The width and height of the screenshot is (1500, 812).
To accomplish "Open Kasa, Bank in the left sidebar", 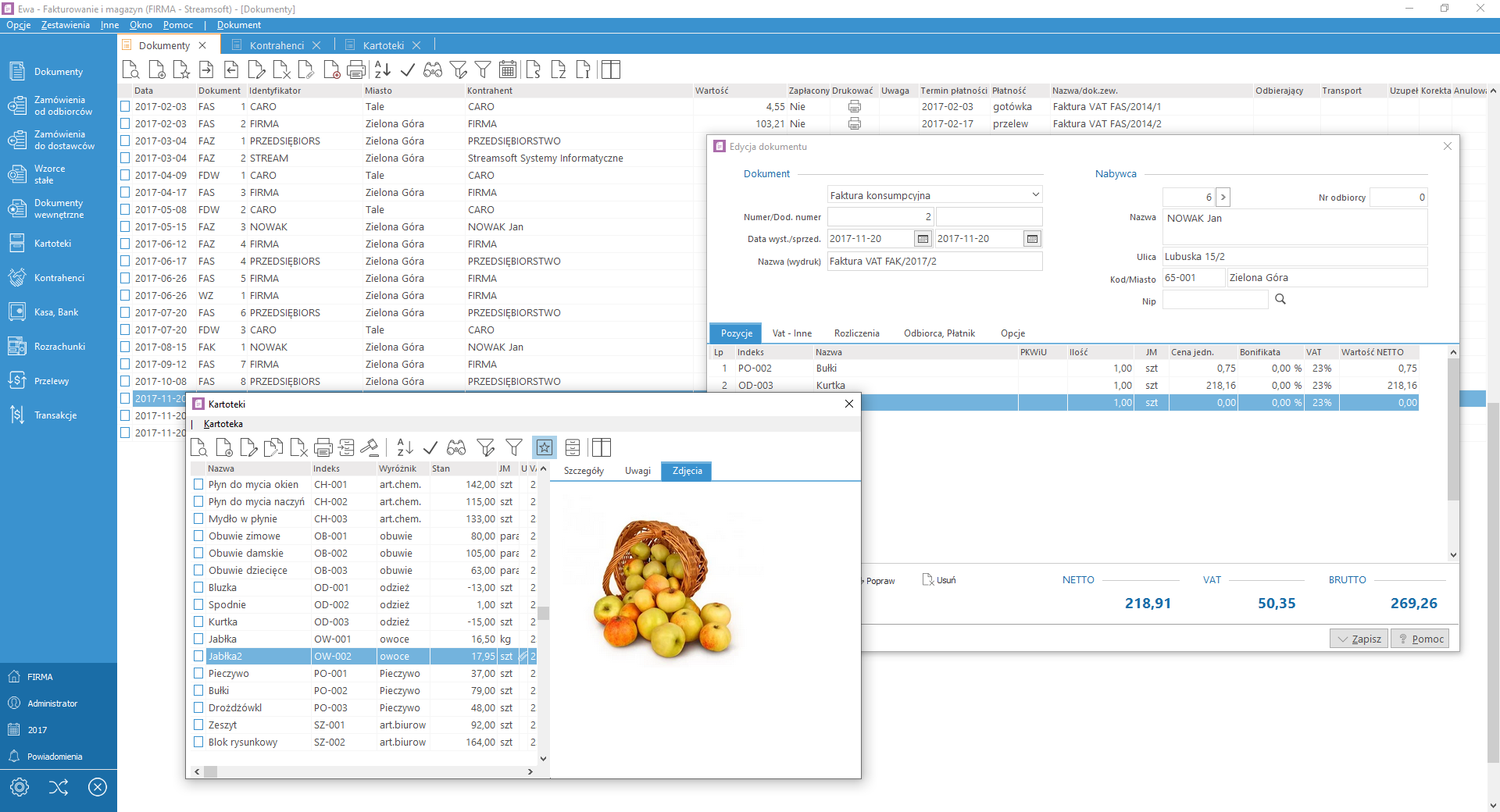I will 56,312.
